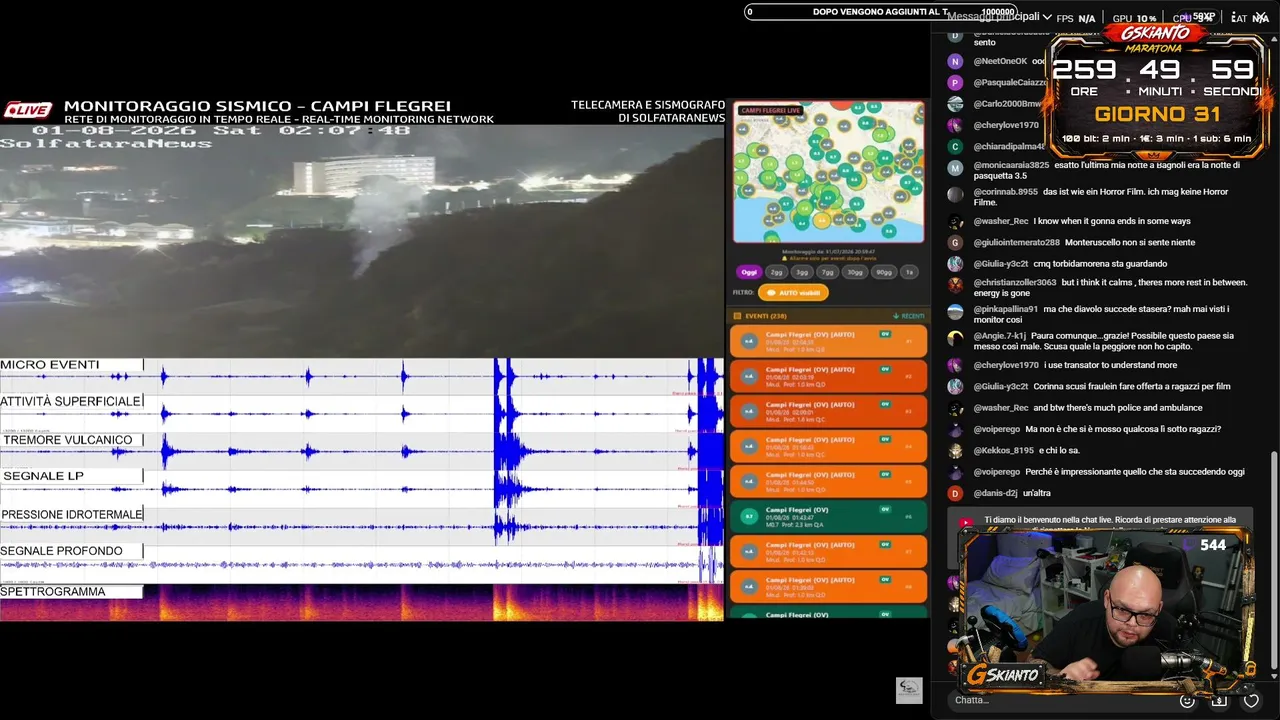Select the 2gg time range pill
This screenshot has width=1280, height=720.
tap(776, 272)
